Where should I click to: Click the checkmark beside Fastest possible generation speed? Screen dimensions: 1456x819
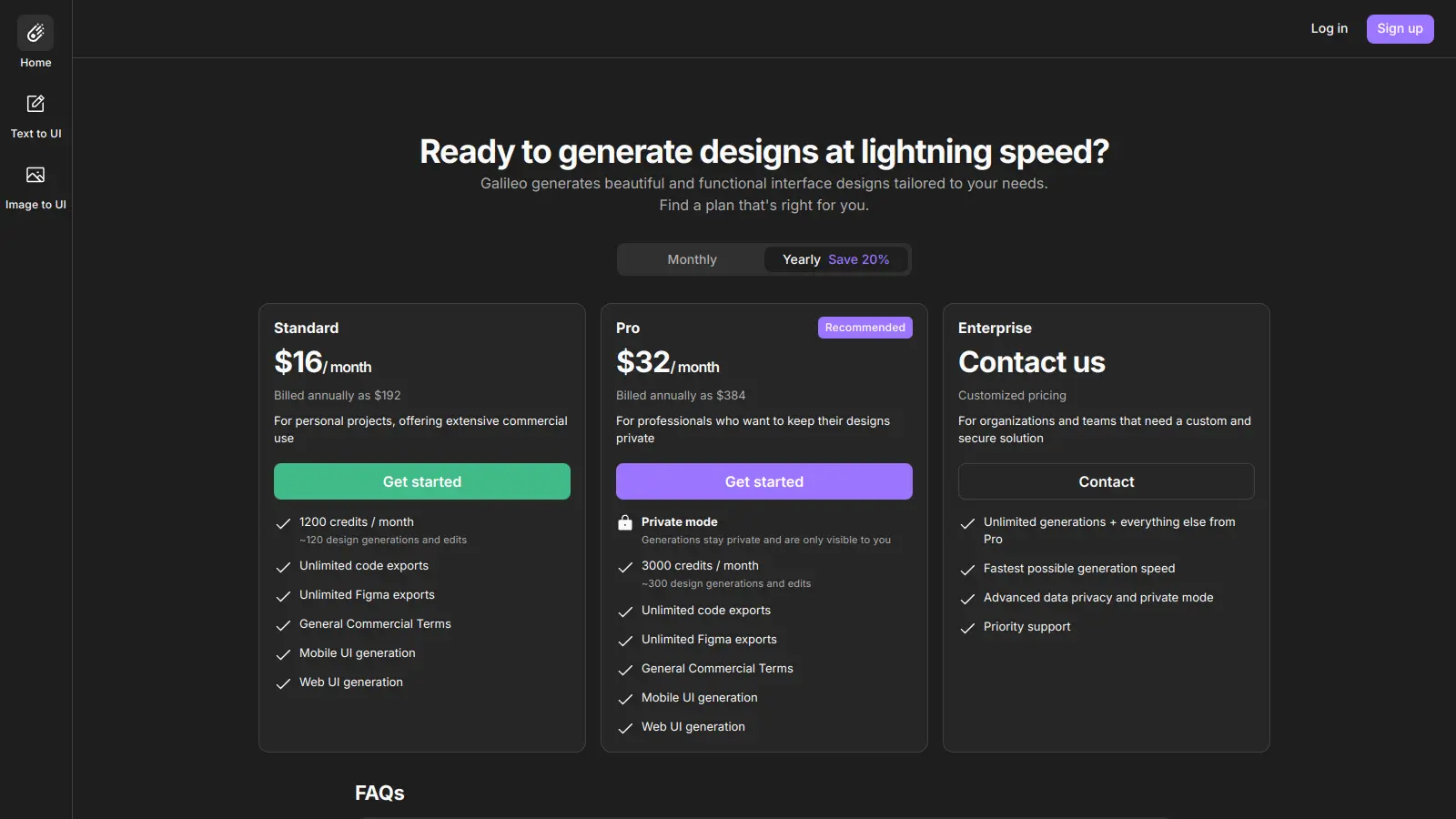coord(967,571)
